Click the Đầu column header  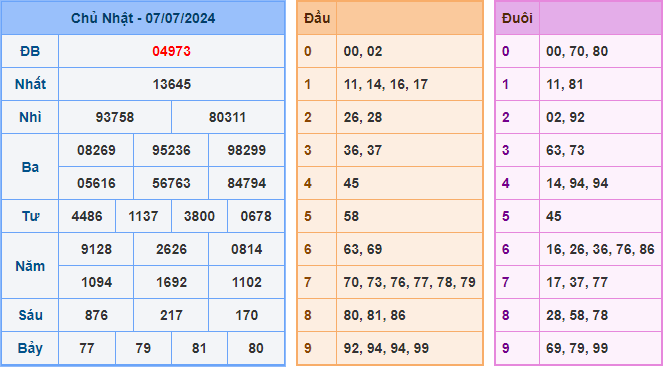click(317, 18)
